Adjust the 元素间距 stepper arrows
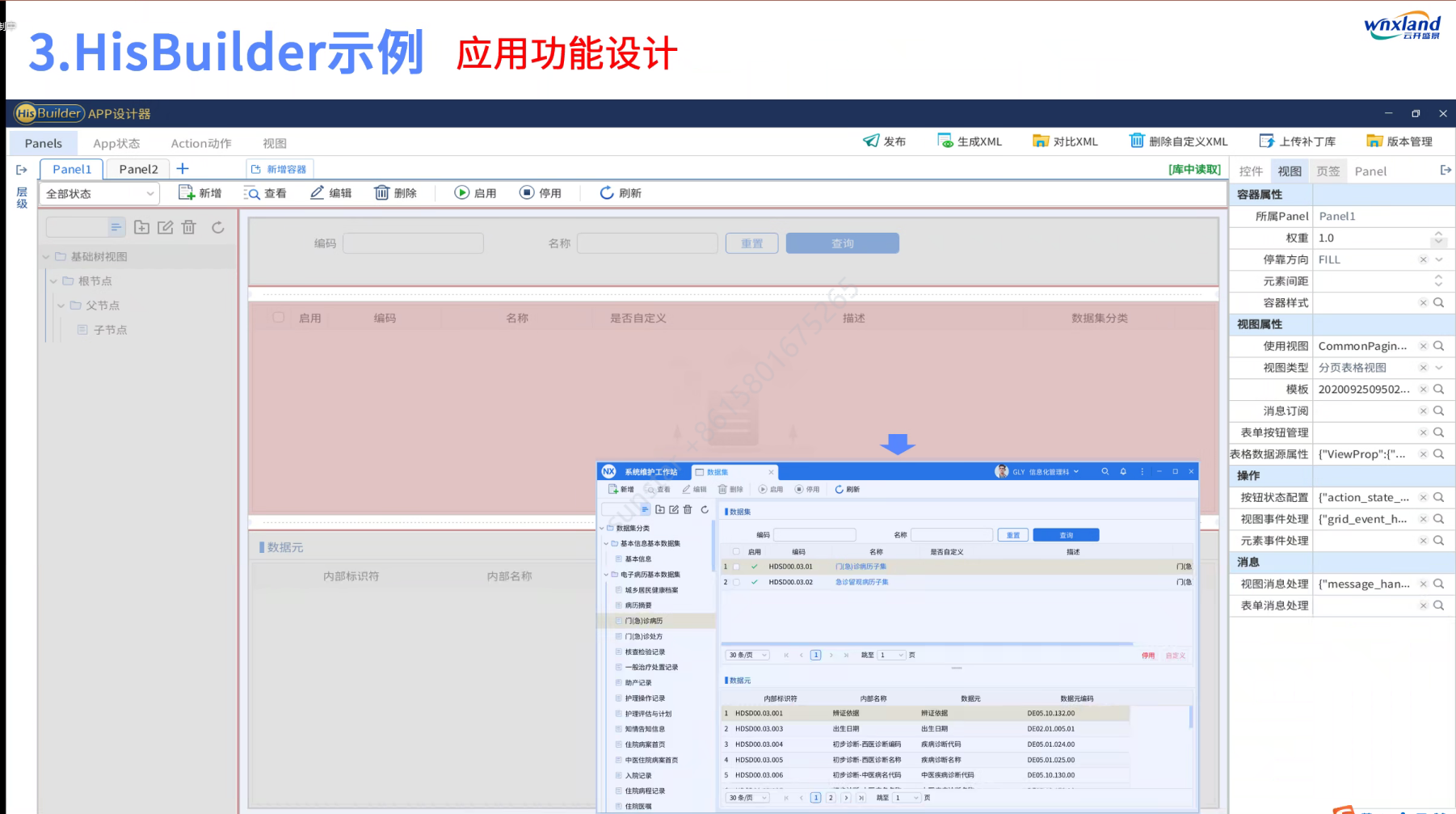Viewport: 1456px width, 814px height. pyautogui.click(x=1438, y=280)
